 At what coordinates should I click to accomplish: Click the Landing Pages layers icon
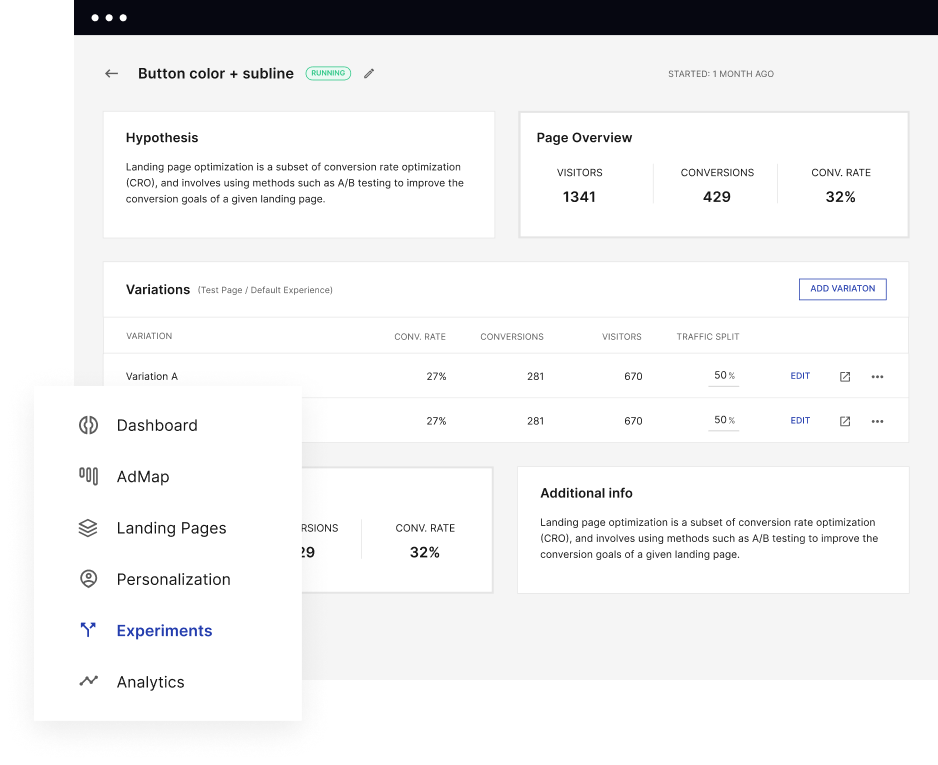(88, 527)
